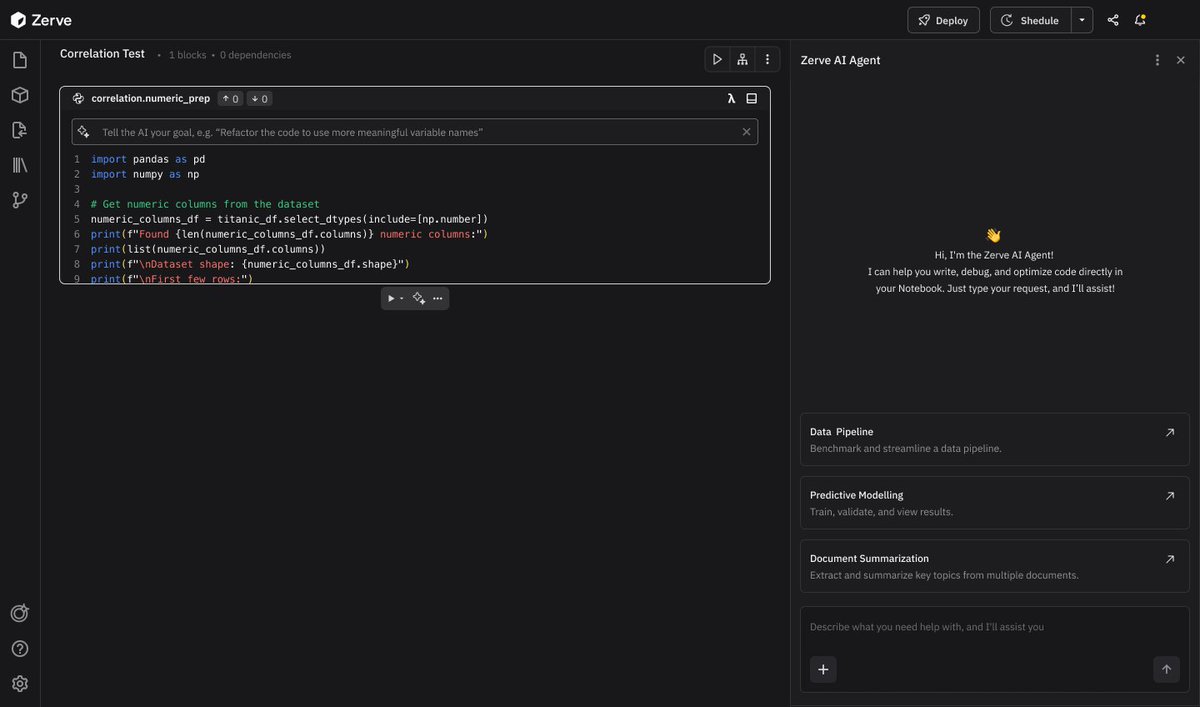Click the Zerve AI Agent panel title

tap(840, 60)
